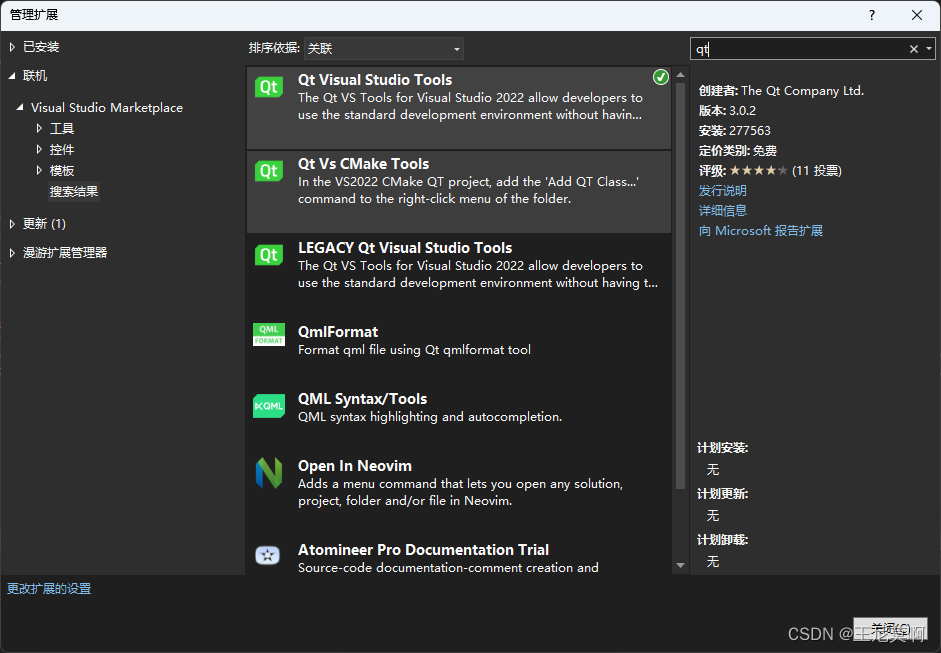This screenshot has width=941, height=653.
Task: Expand the 已安装 tree node
Action: point(12,47)
